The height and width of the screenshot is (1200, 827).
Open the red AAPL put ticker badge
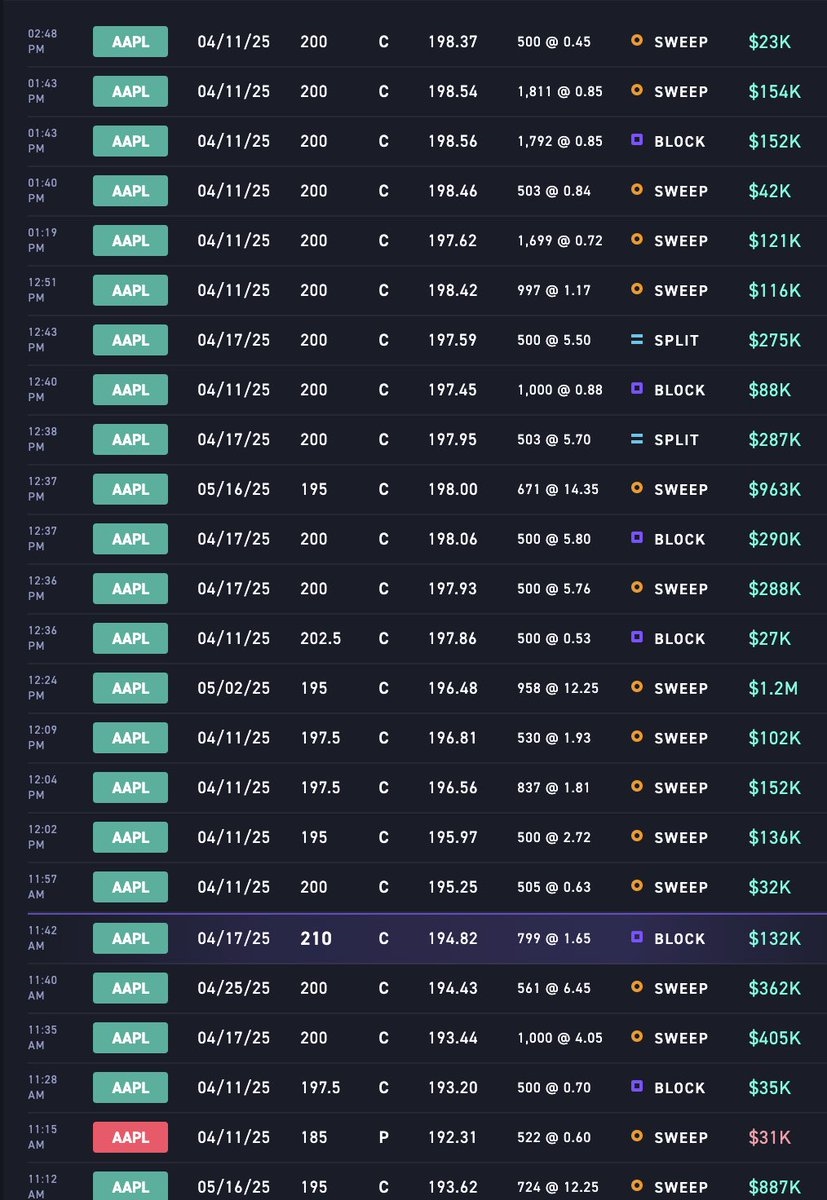point(130,1137)
